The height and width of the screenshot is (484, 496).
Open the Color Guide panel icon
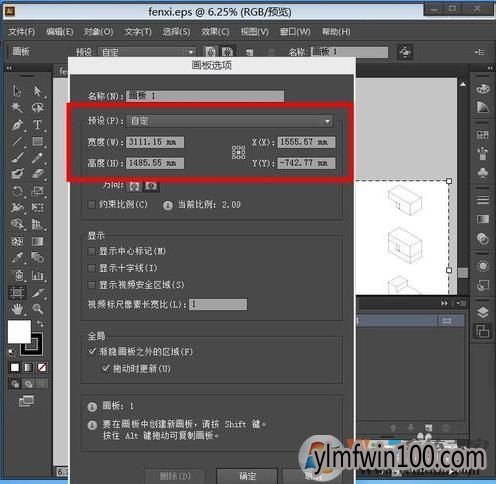click(x=482, y=107)
